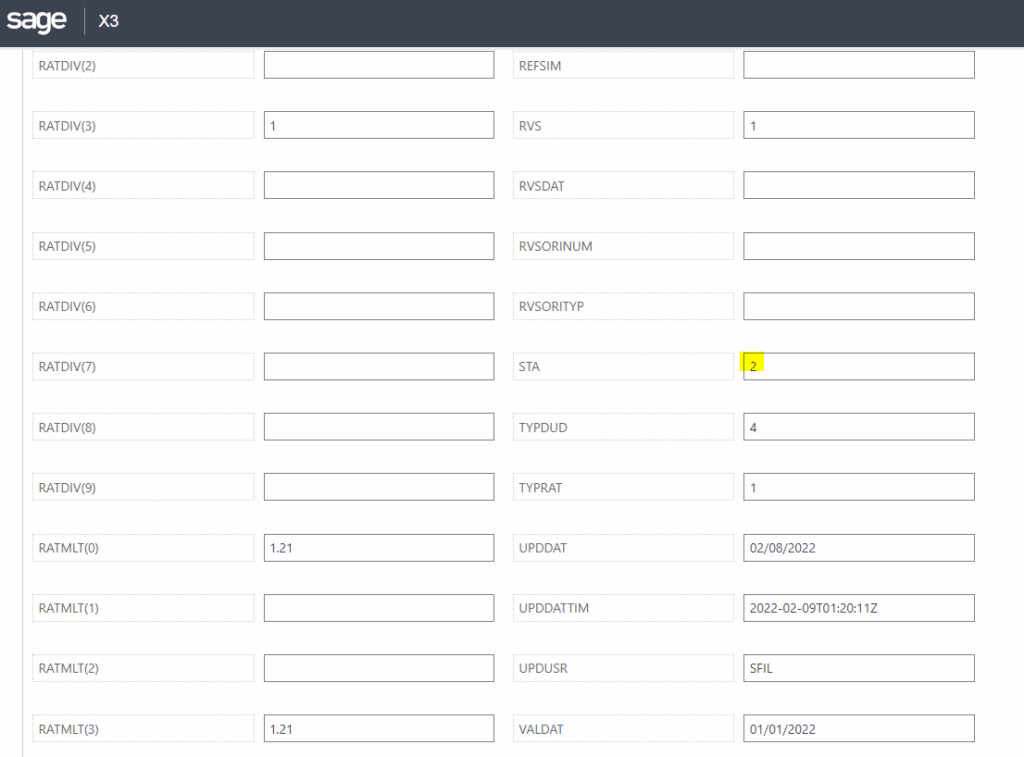Select the UPDDATTIM timestamp field
1024x757 pixels.
(x=858, y=607)
